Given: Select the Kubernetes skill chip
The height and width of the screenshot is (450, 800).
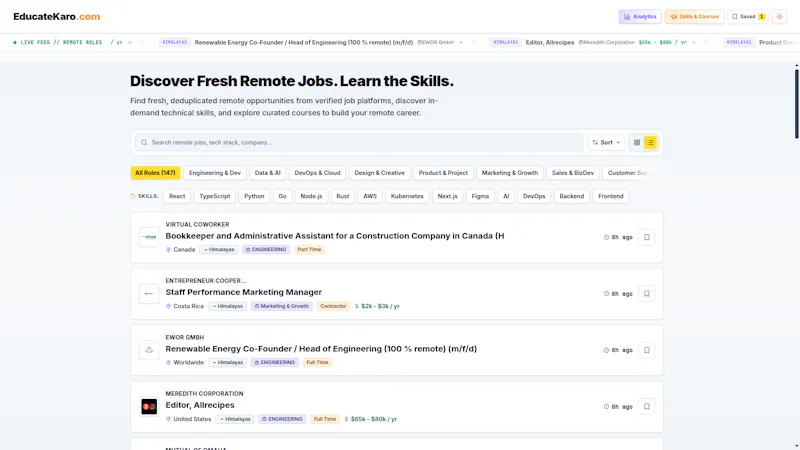Looking at the screenshot, I should 407,196.
